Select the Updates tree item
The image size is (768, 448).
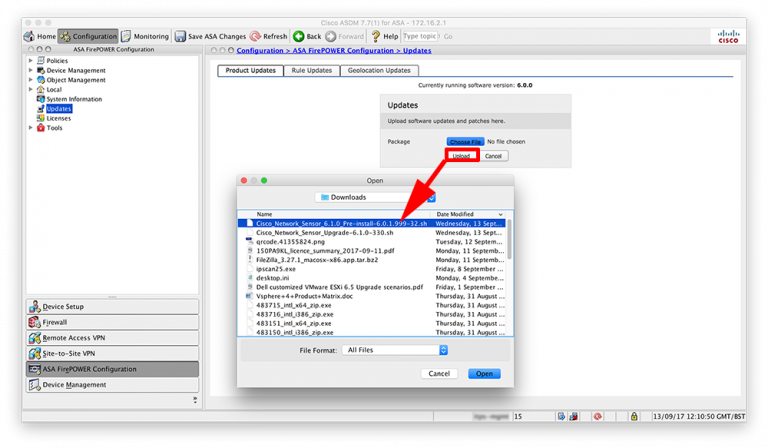click(x=59, y=109)
